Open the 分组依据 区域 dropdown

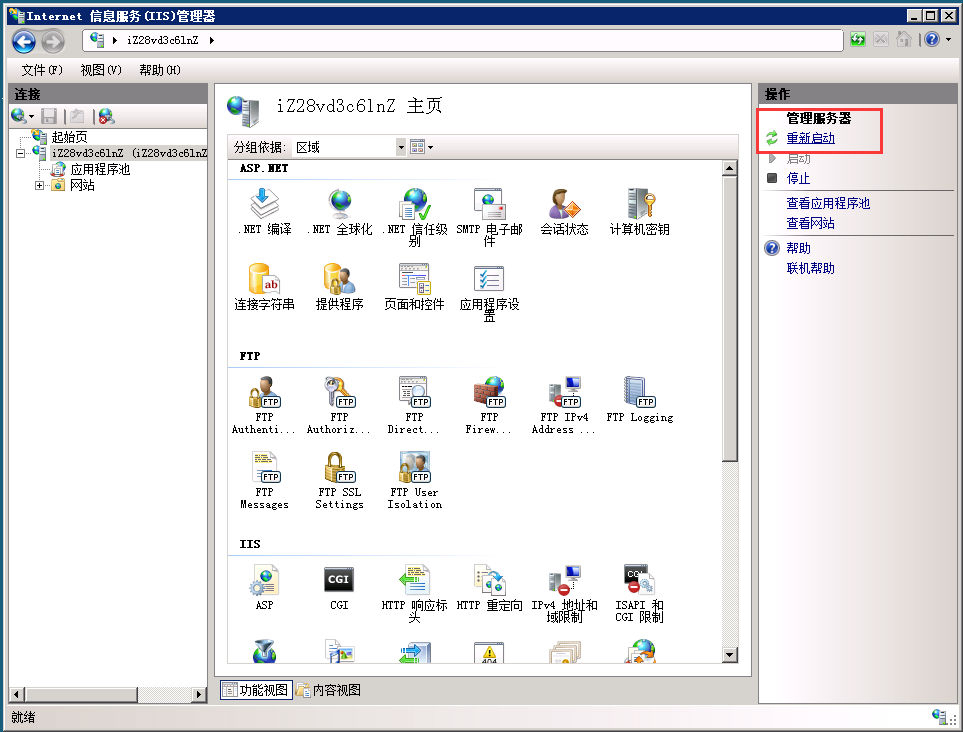pos(401,147)
